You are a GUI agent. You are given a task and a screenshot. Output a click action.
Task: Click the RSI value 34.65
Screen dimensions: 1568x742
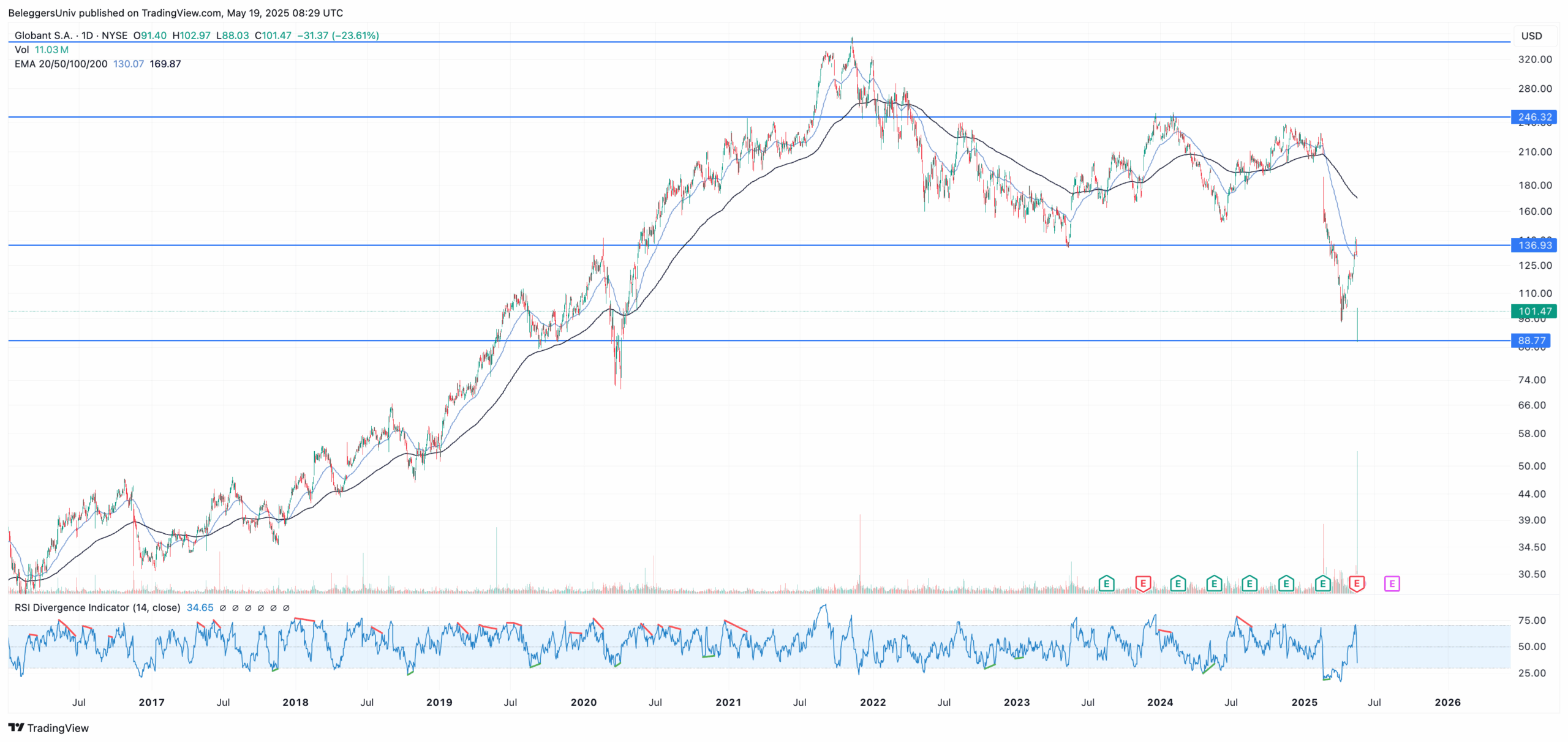point(200,607)
